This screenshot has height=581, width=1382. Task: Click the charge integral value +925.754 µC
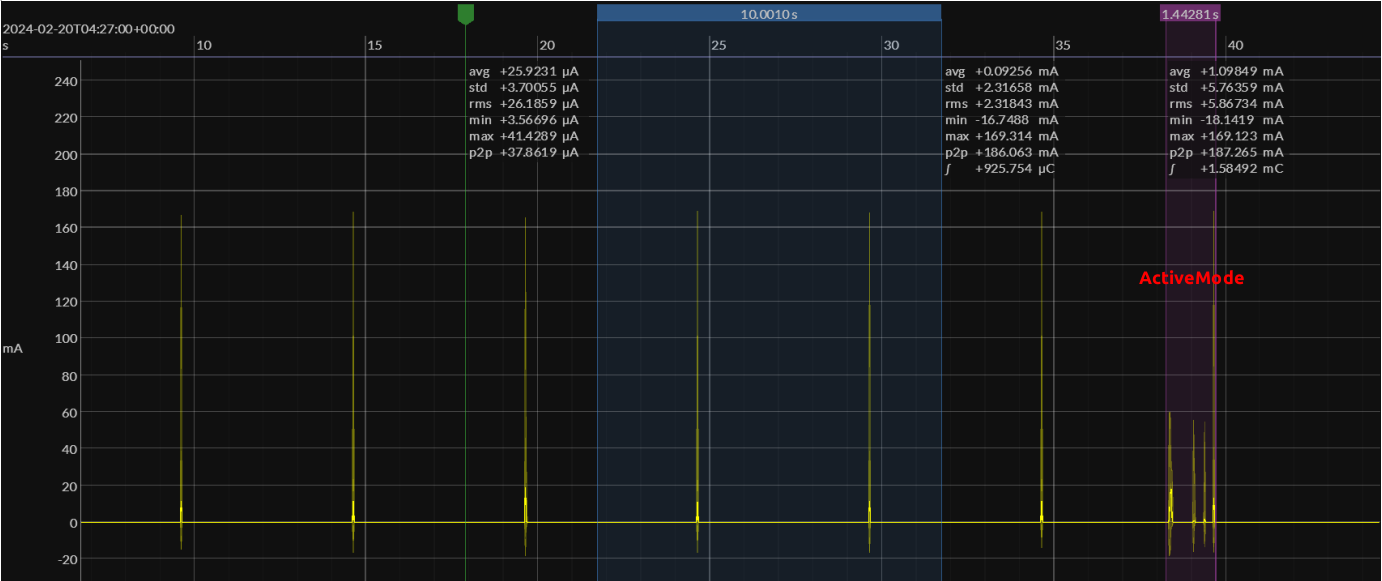pyautogui.click(x=1003, y=168)
